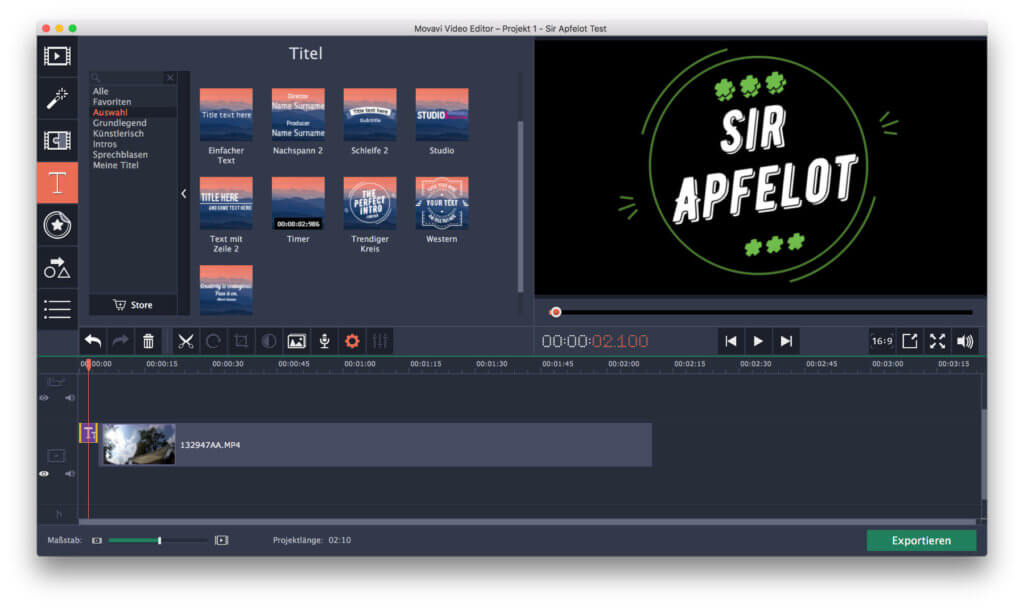Image resolution: width=1024 pixels, height=609 pixels.
Task: Click the Maßstab zoom slider
Action: click(159, 540)
